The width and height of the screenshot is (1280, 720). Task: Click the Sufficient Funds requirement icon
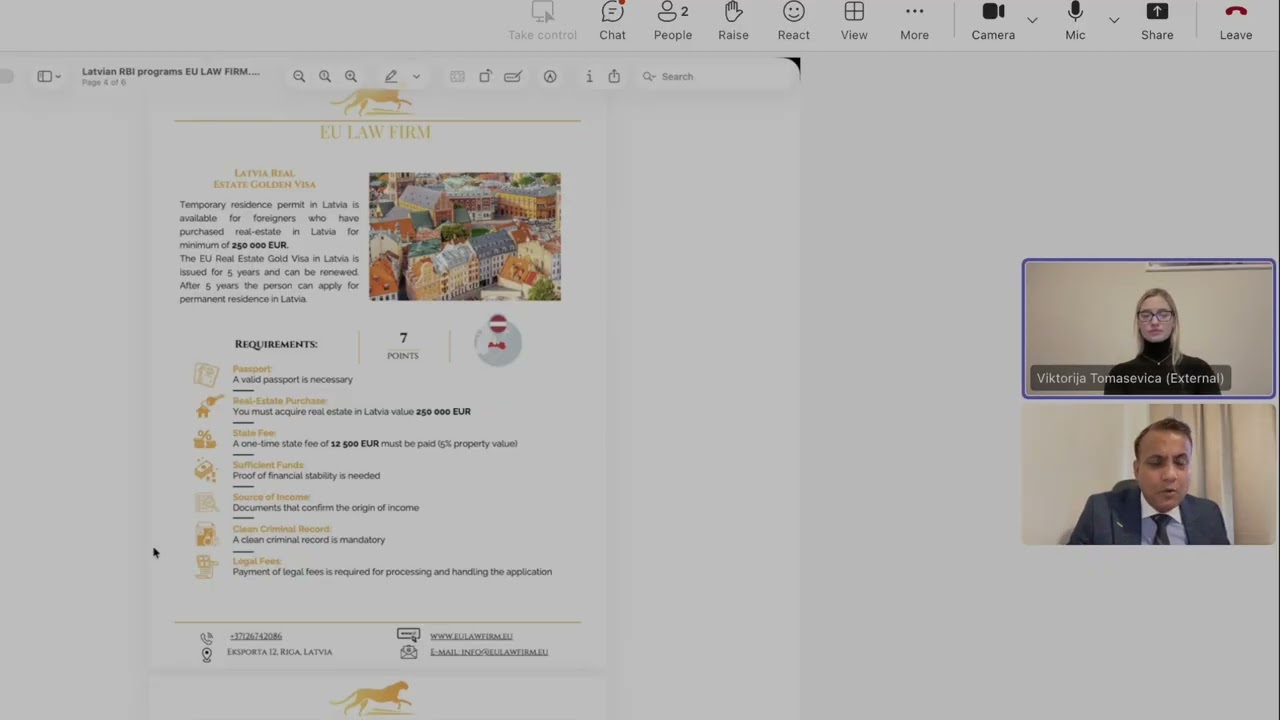click(x=205, y=470)
